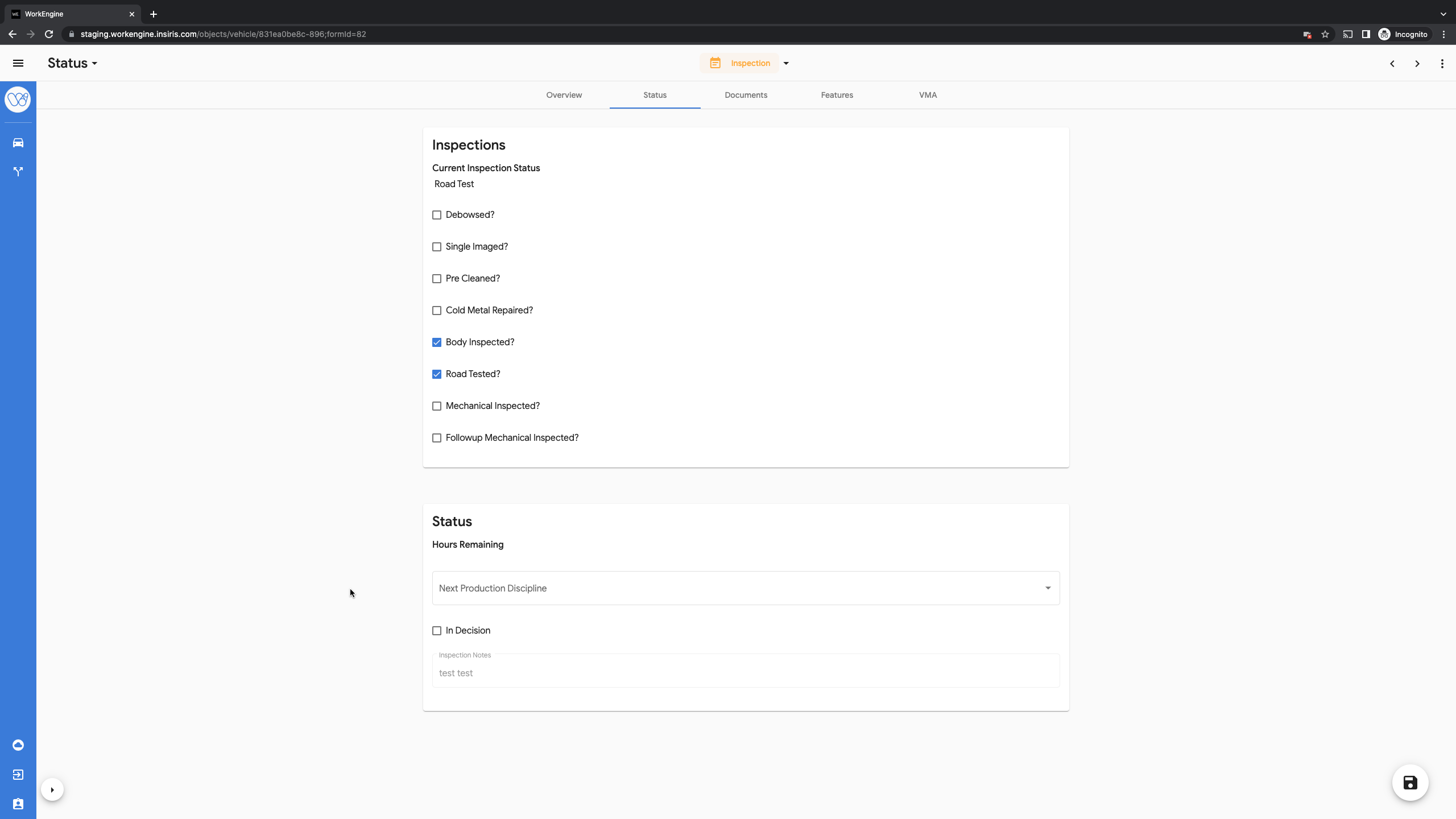Go to previous record with left chevron
Screen dimensions: 1456x819
point(1392,64)
